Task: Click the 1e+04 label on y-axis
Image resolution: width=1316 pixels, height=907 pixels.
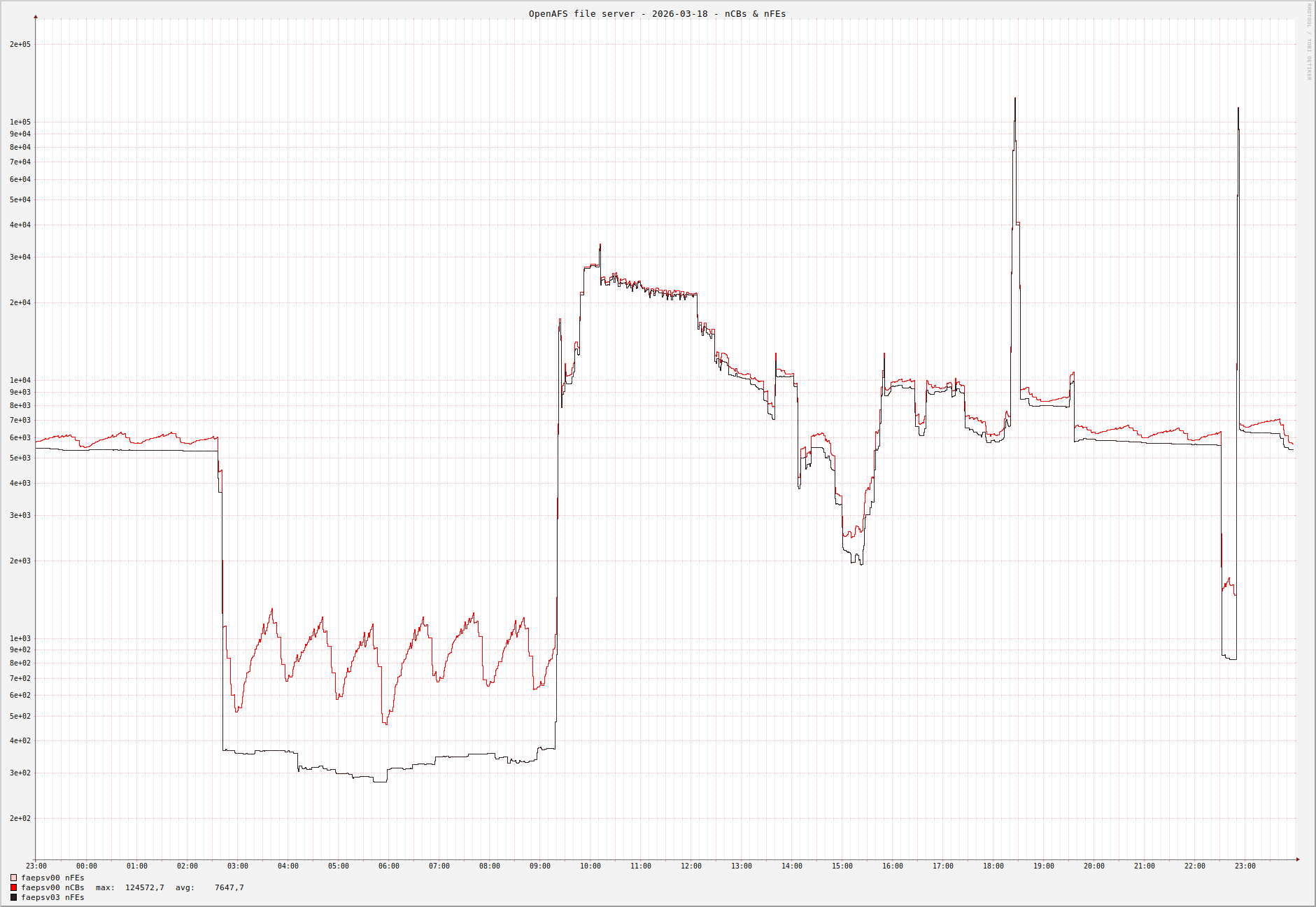Action: [20, 381]
